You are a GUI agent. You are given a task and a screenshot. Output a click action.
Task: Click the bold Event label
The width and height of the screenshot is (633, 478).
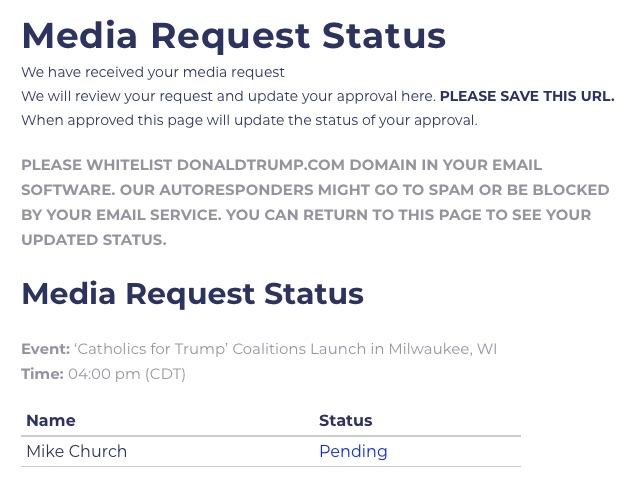[x=45, y=349]
